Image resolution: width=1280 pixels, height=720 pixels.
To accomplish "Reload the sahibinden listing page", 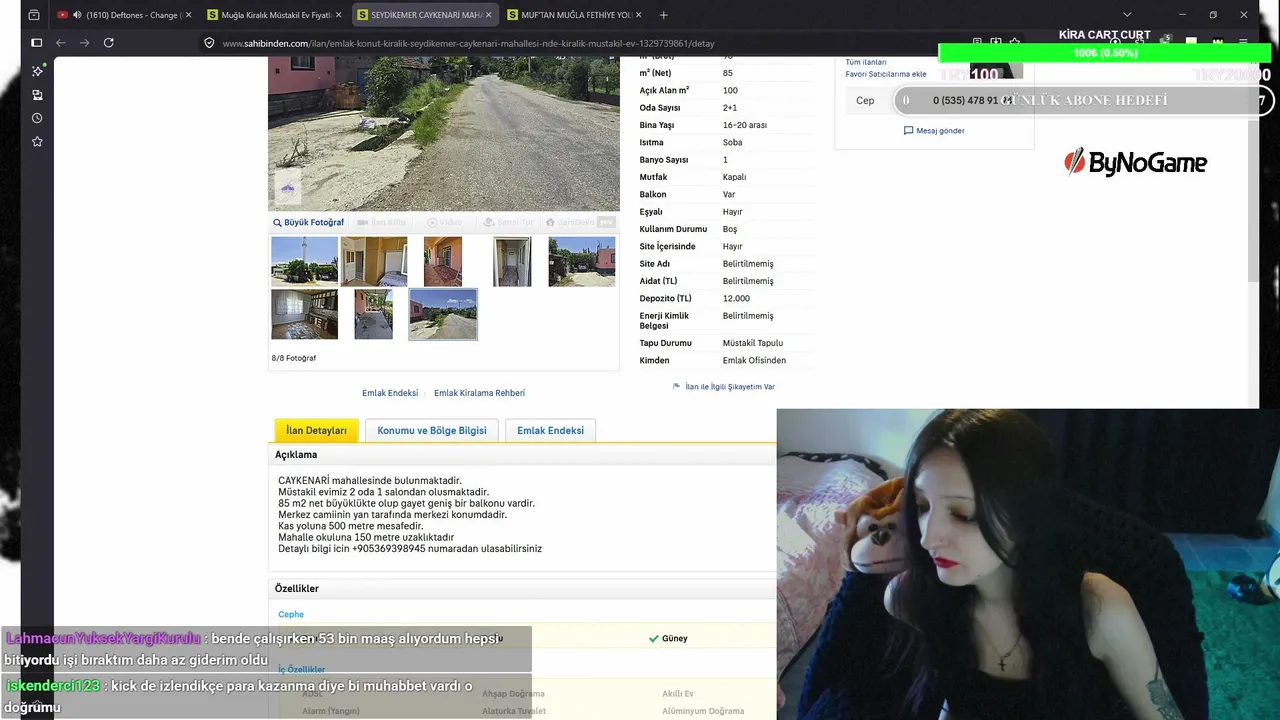I will click(109, 43).
